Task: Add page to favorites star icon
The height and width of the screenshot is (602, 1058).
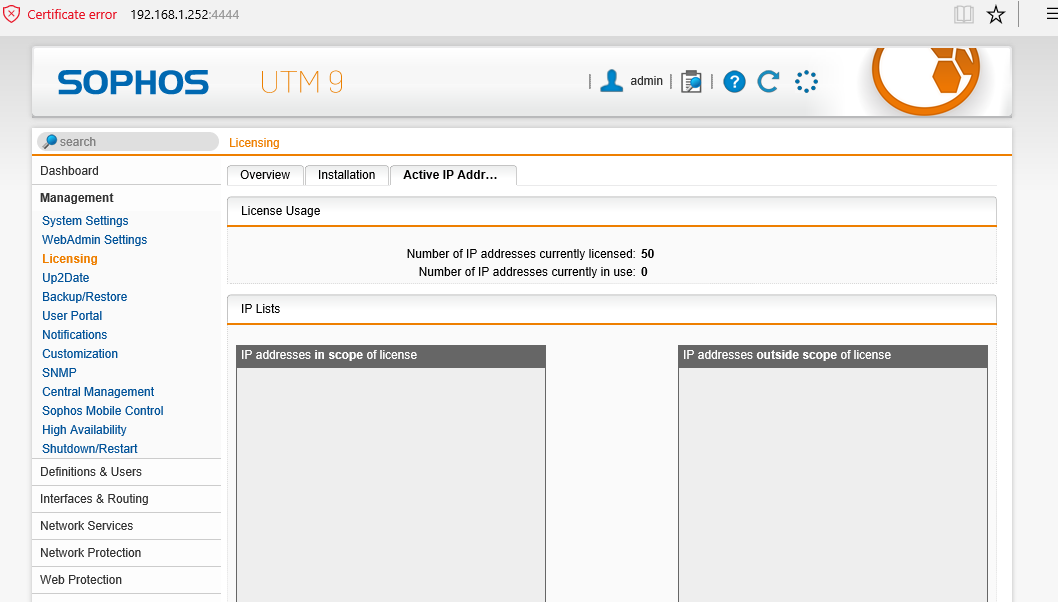Action: 996,14
